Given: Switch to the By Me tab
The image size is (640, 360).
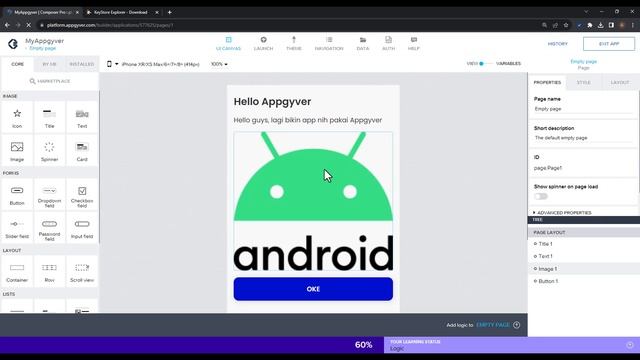Looking at the screenshot, I should pos(49,64).
